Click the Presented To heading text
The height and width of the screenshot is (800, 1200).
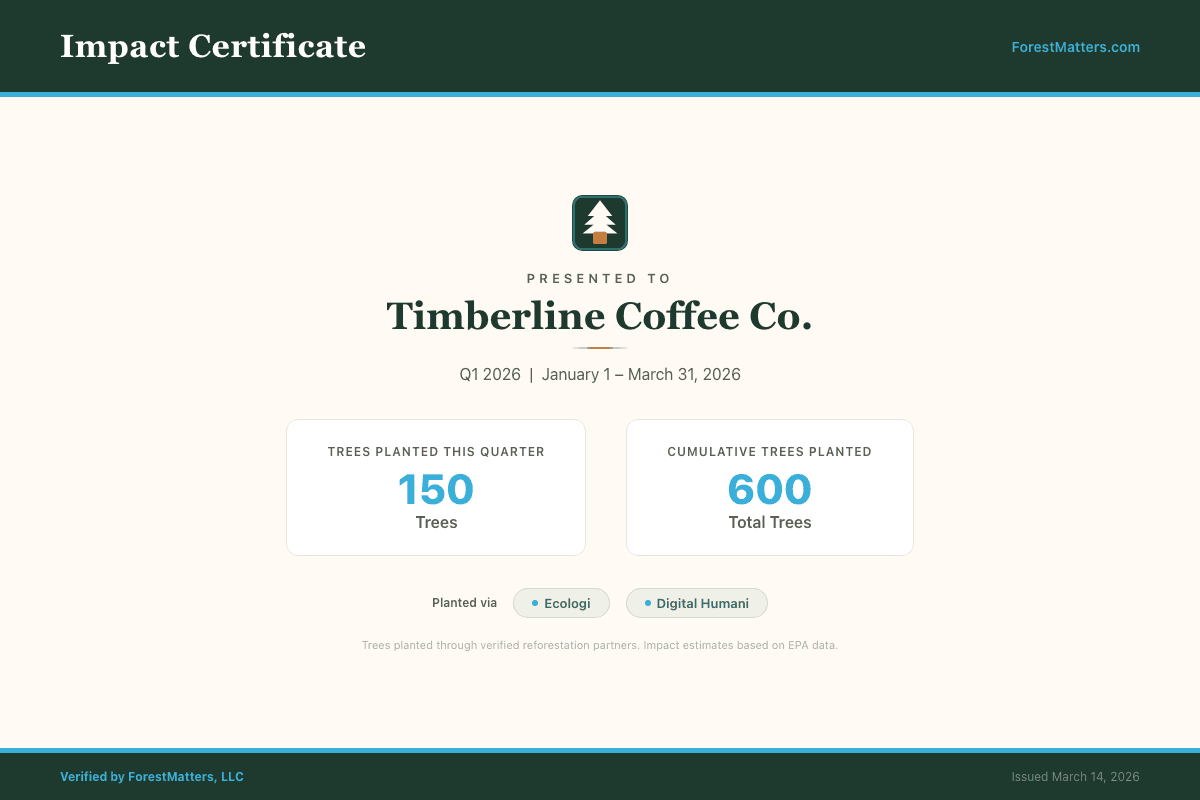point(599,278)
